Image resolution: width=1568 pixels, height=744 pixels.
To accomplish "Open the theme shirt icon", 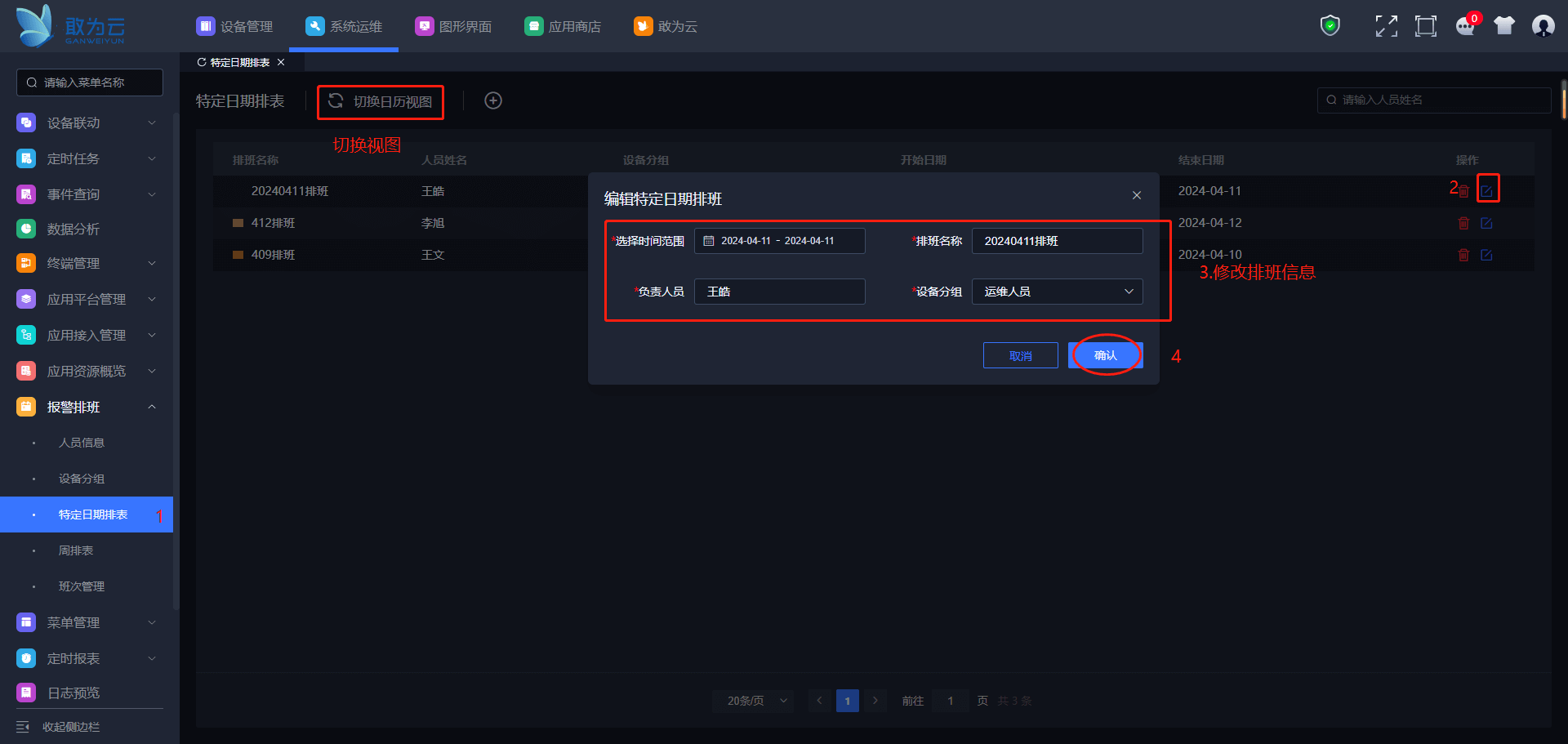I will coord(1504,26).
